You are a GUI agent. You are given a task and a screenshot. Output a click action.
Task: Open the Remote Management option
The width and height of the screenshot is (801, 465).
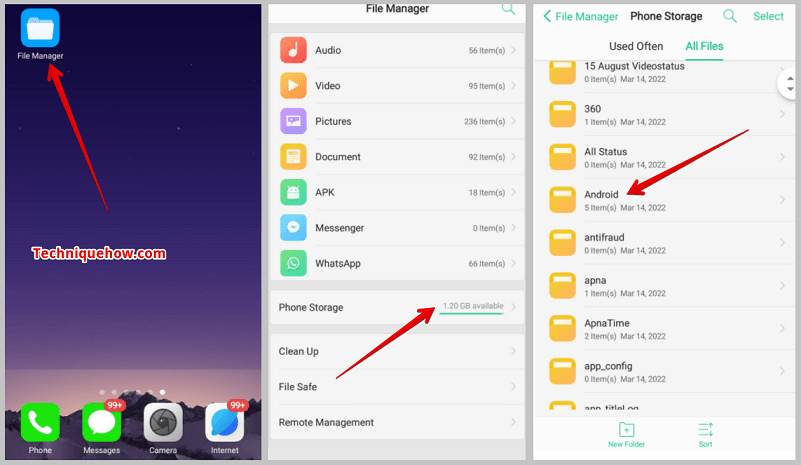click(397, 422)
